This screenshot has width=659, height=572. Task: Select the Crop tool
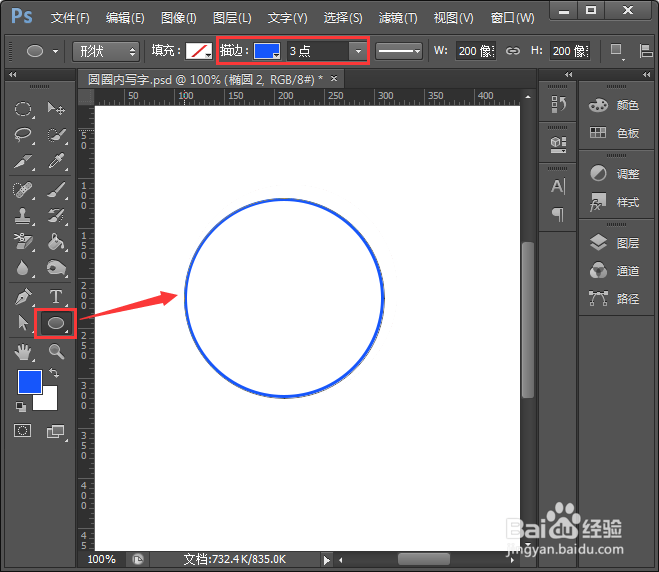click(23, 161)
